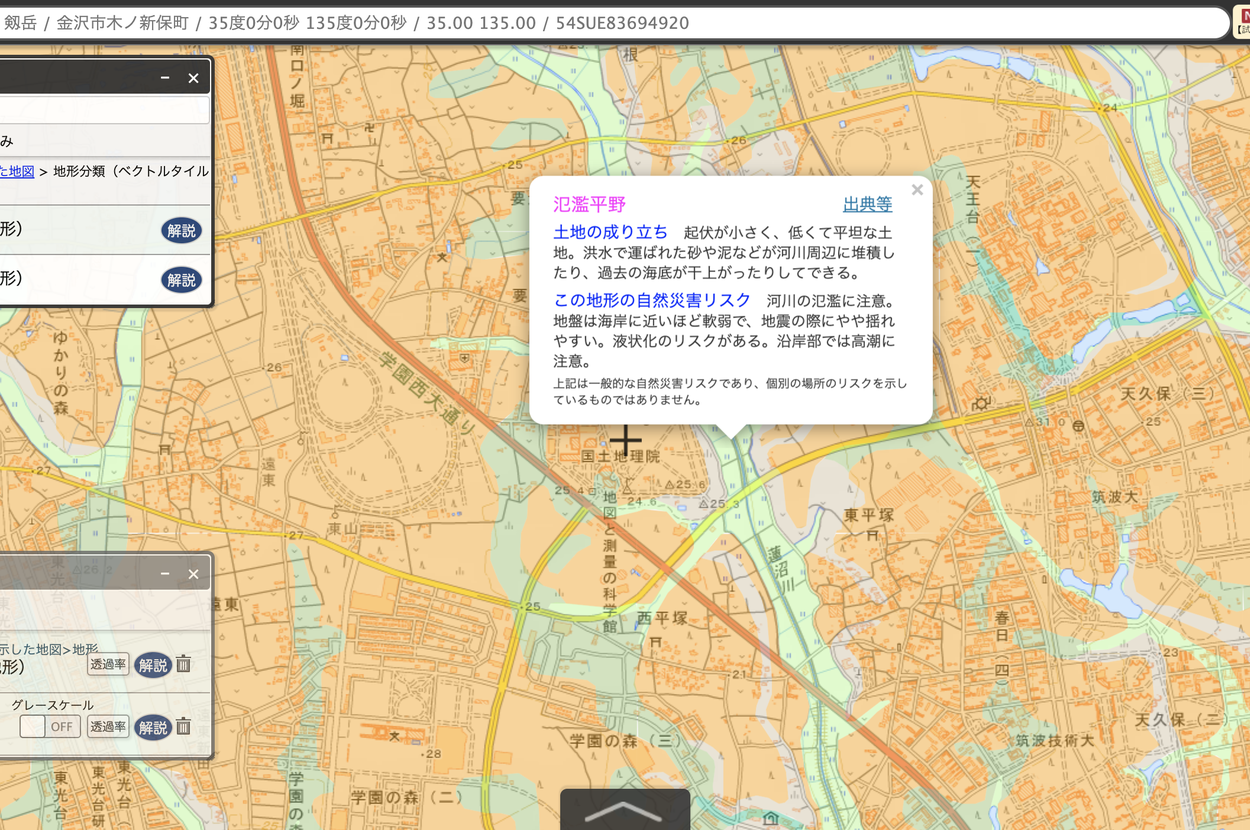
Task: Open 解説 for top selected layer
Action: 152,665
